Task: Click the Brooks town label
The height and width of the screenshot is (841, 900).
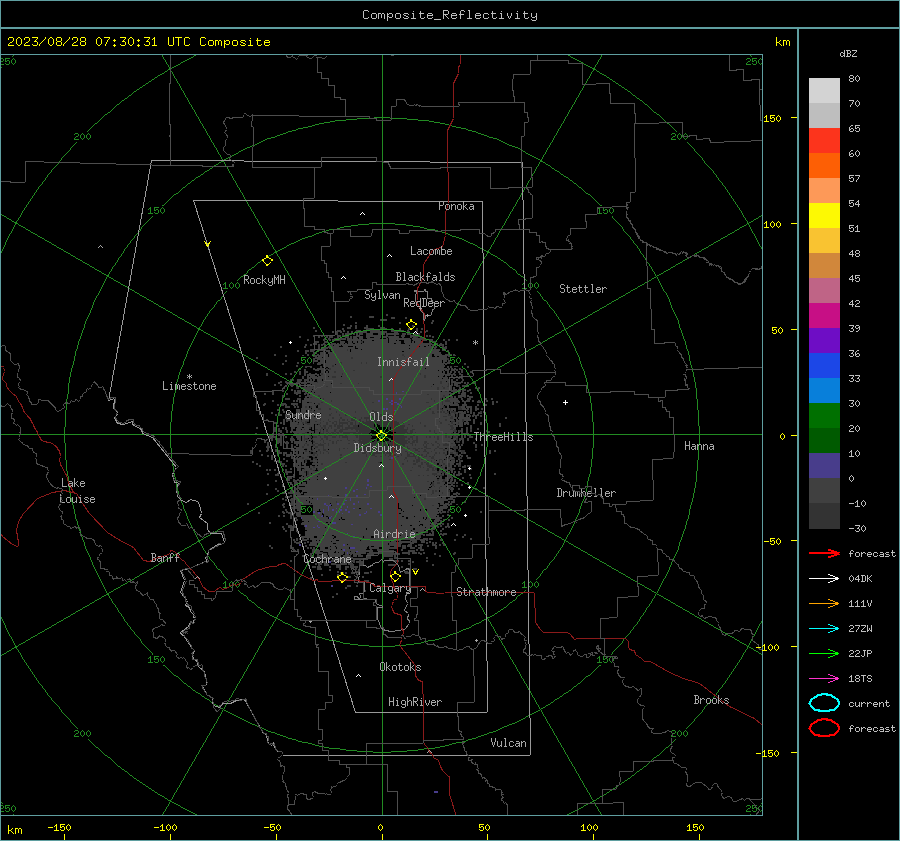Action: 711,700
